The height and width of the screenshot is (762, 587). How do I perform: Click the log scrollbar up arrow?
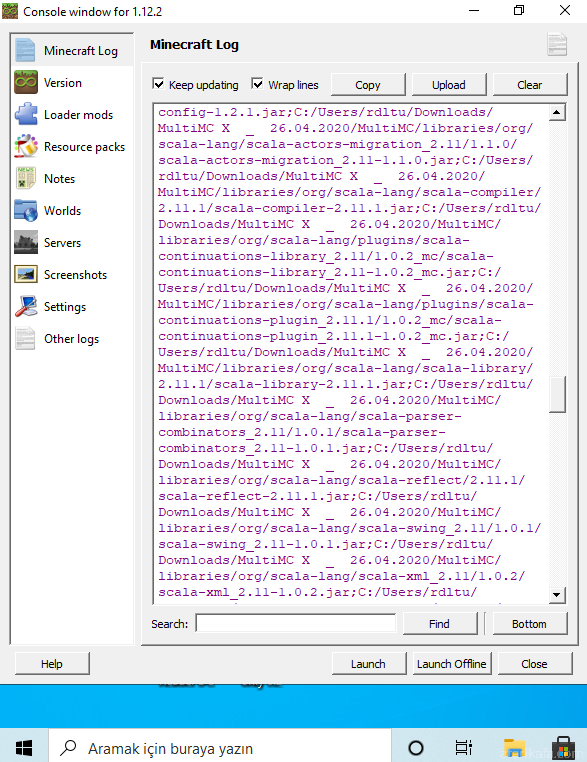point(557,113)
